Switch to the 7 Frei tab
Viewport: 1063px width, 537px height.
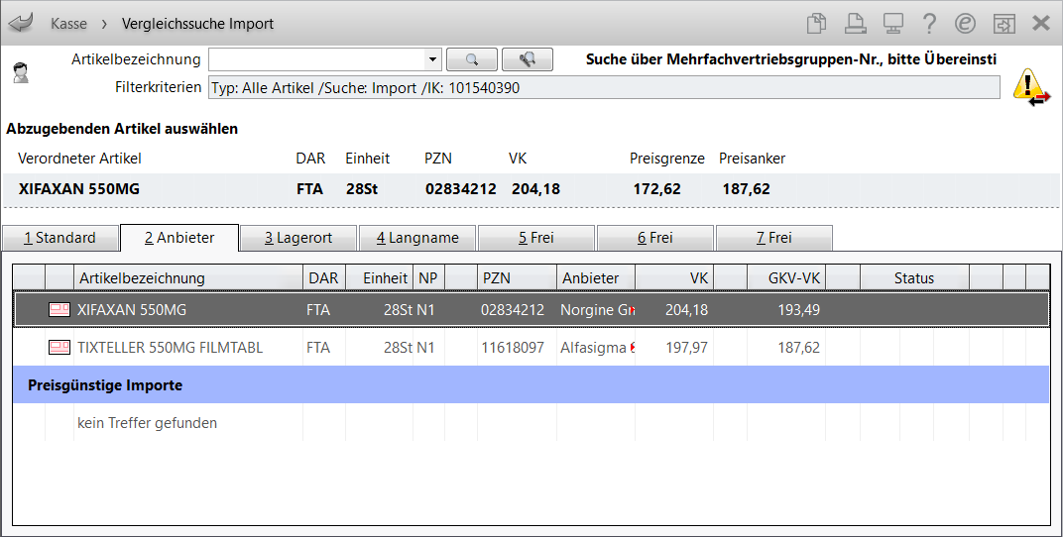pos(774,238)
